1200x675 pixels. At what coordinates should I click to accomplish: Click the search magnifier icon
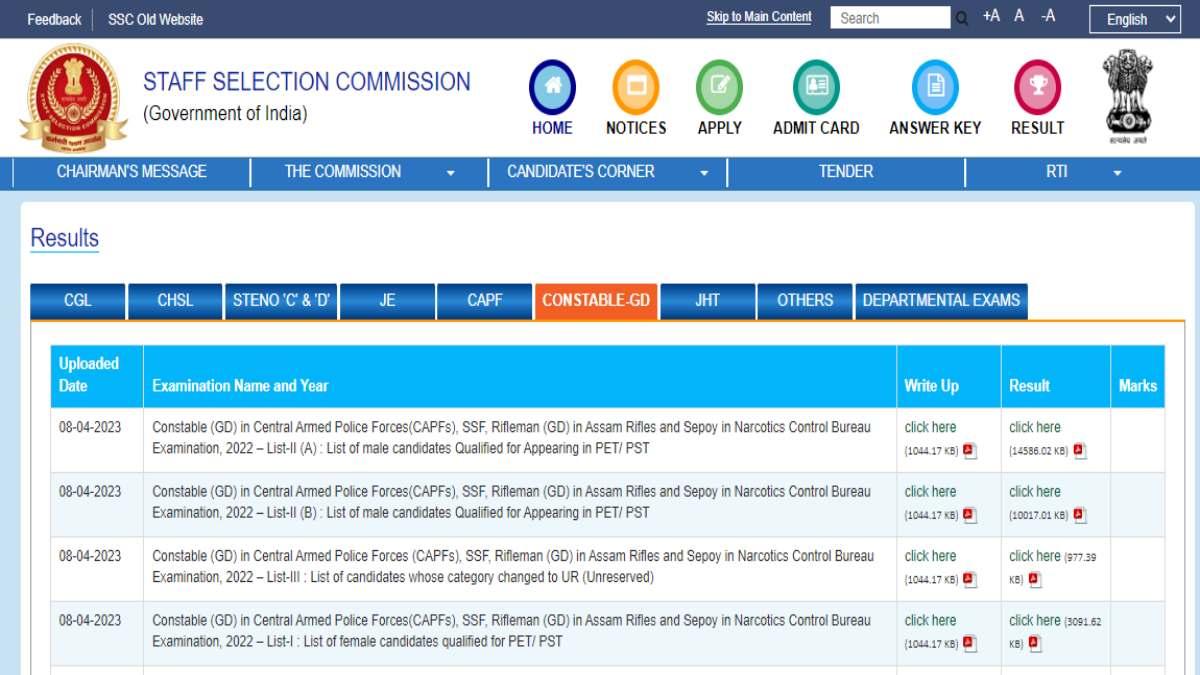coord(961,17)
